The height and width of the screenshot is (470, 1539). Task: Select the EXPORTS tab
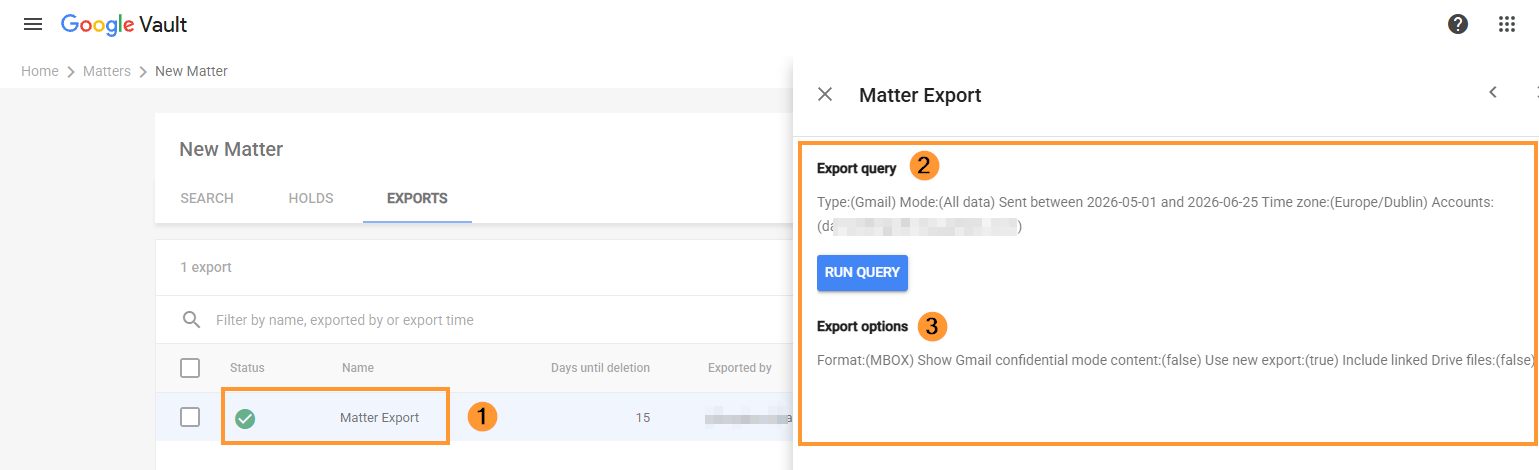[417, 198]
